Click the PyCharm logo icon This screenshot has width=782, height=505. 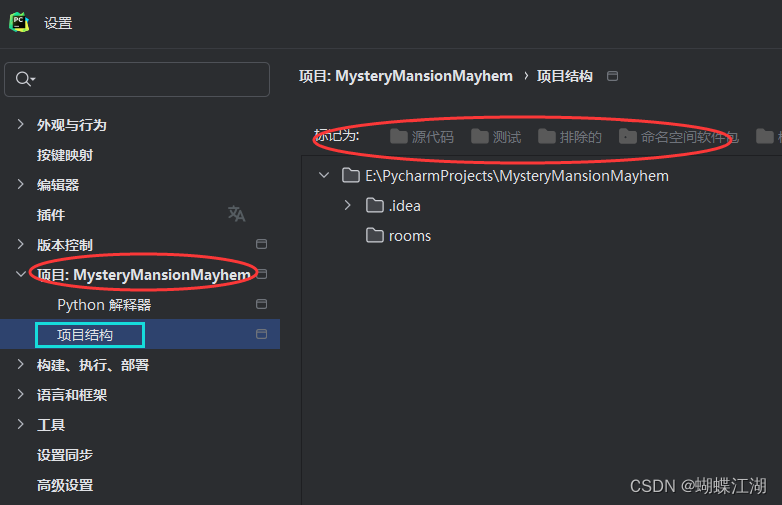tap(19, 22)
